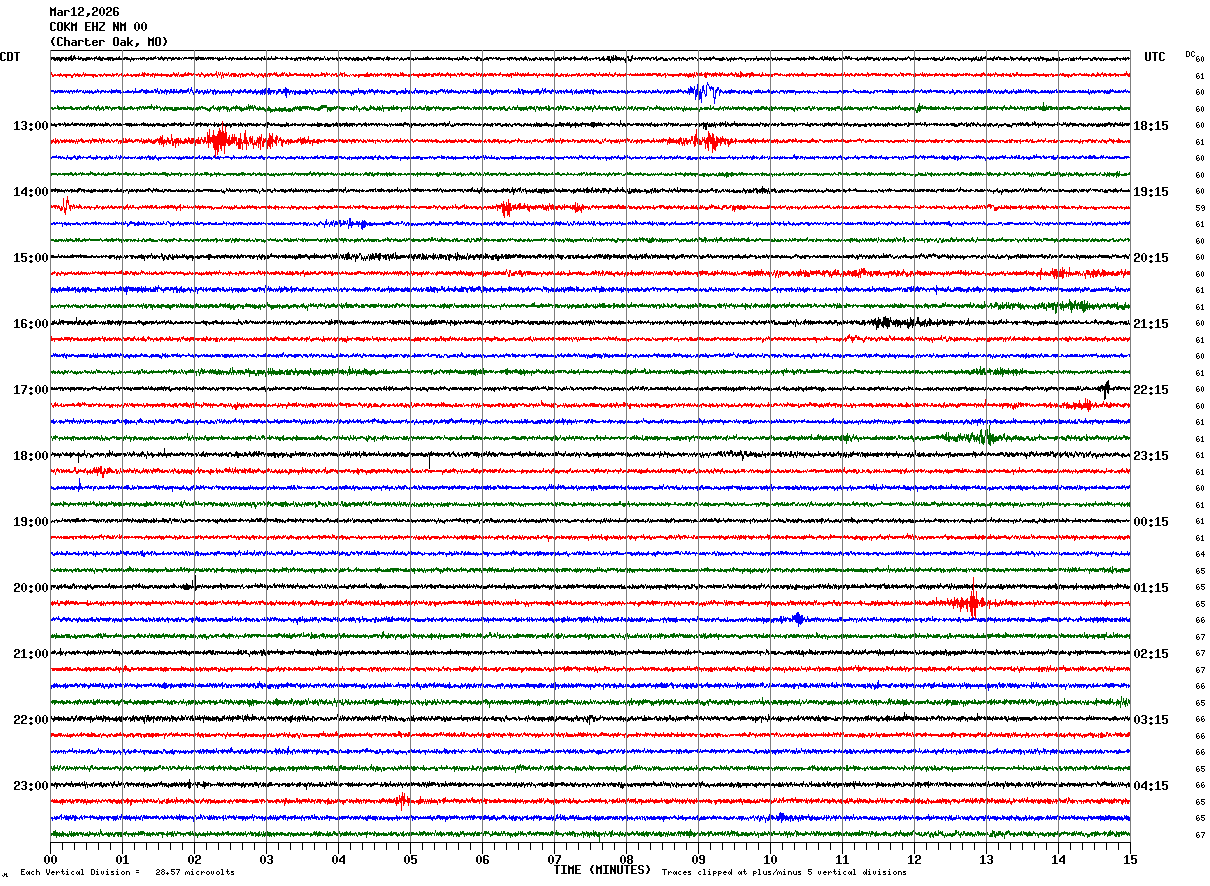Click the TIME (MINUTES) axis title
The height and width of the screenshot is (886, 1210).
[x=602, y=870]
